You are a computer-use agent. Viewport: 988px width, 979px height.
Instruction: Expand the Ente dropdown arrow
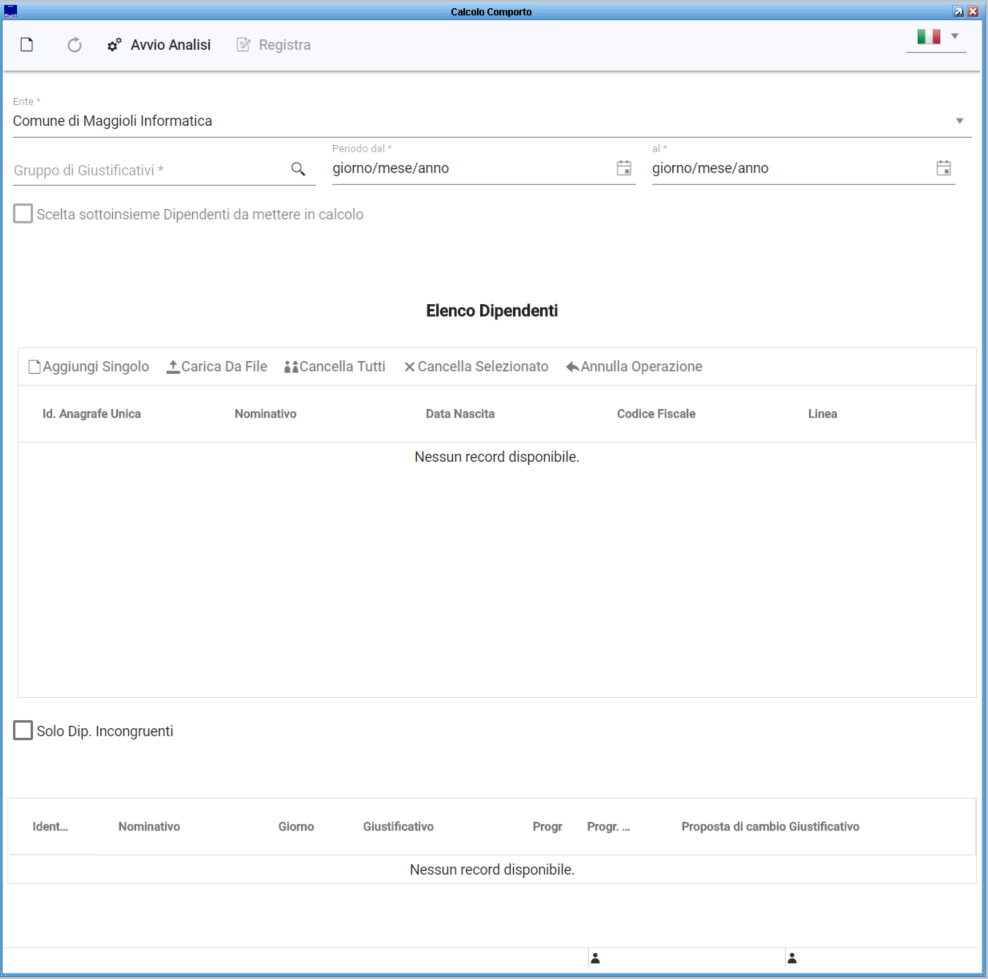coord(959,120)
